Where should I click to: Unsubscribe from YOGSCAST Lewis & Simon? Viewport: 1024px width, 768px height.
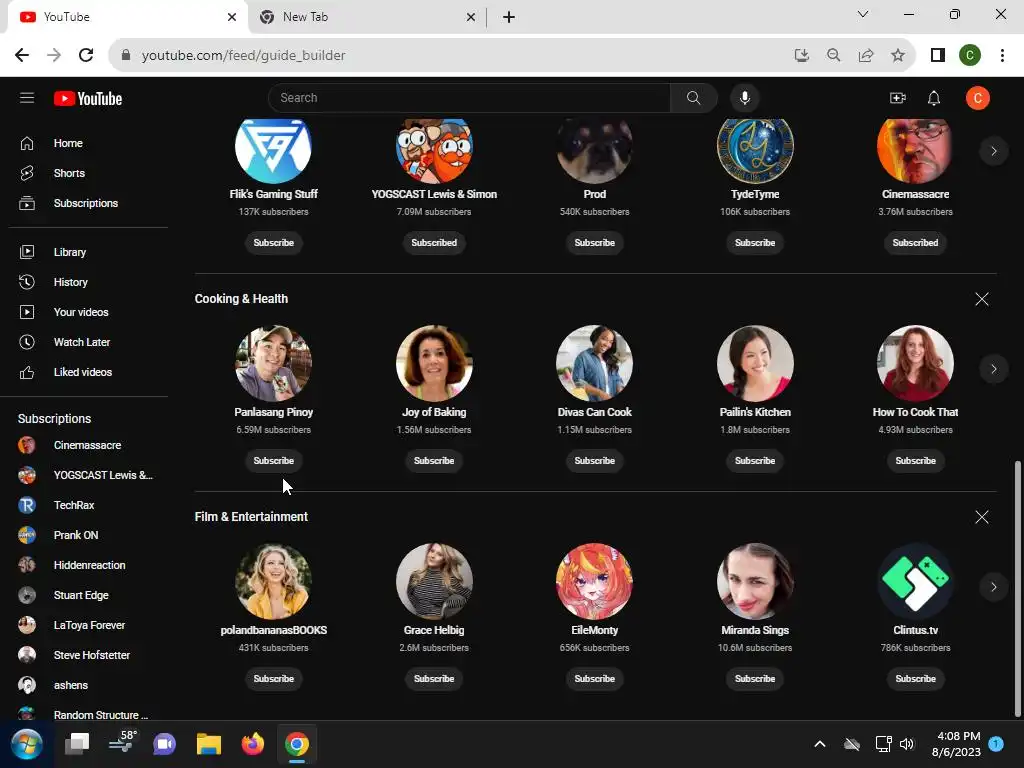click(x=434, y=243)
